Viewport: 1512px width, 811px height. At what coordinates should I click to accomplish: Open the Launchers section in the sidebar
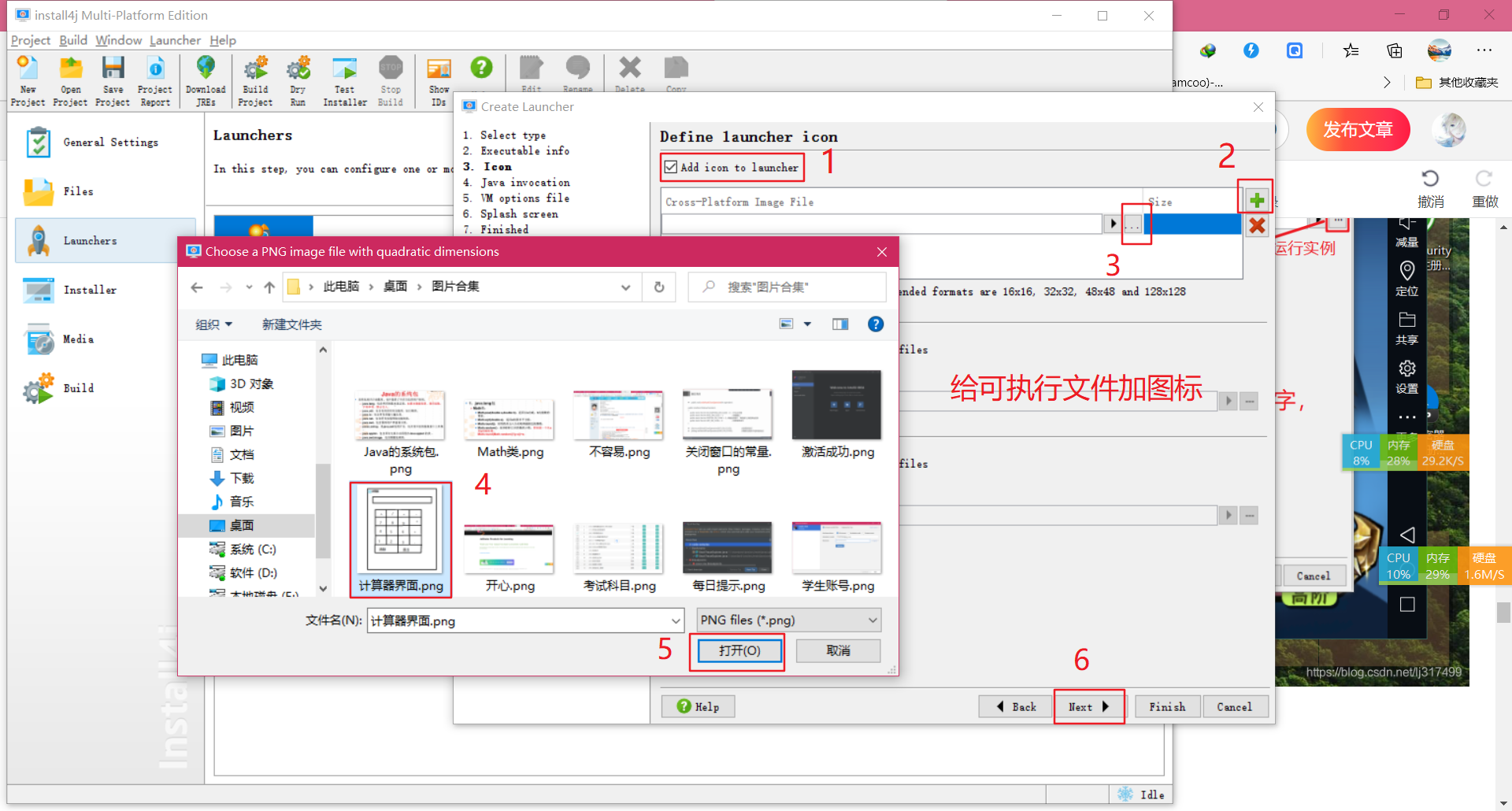click(89, 240)
